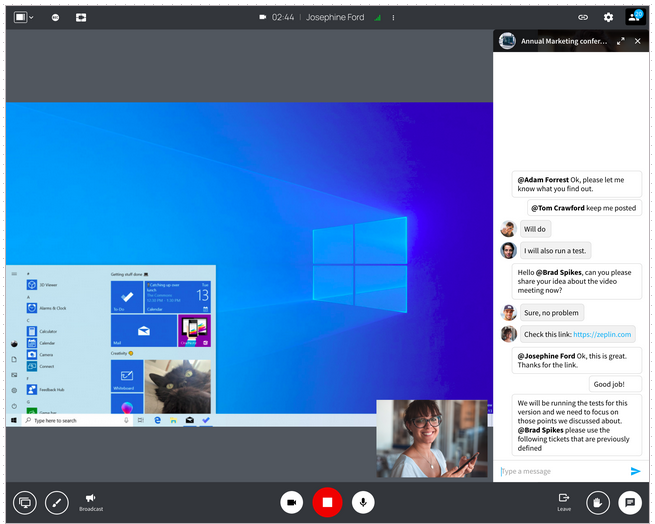Expand the chat panel with arrows icon
The height and width of the screenshot is (524, 655).
point(621,41)
